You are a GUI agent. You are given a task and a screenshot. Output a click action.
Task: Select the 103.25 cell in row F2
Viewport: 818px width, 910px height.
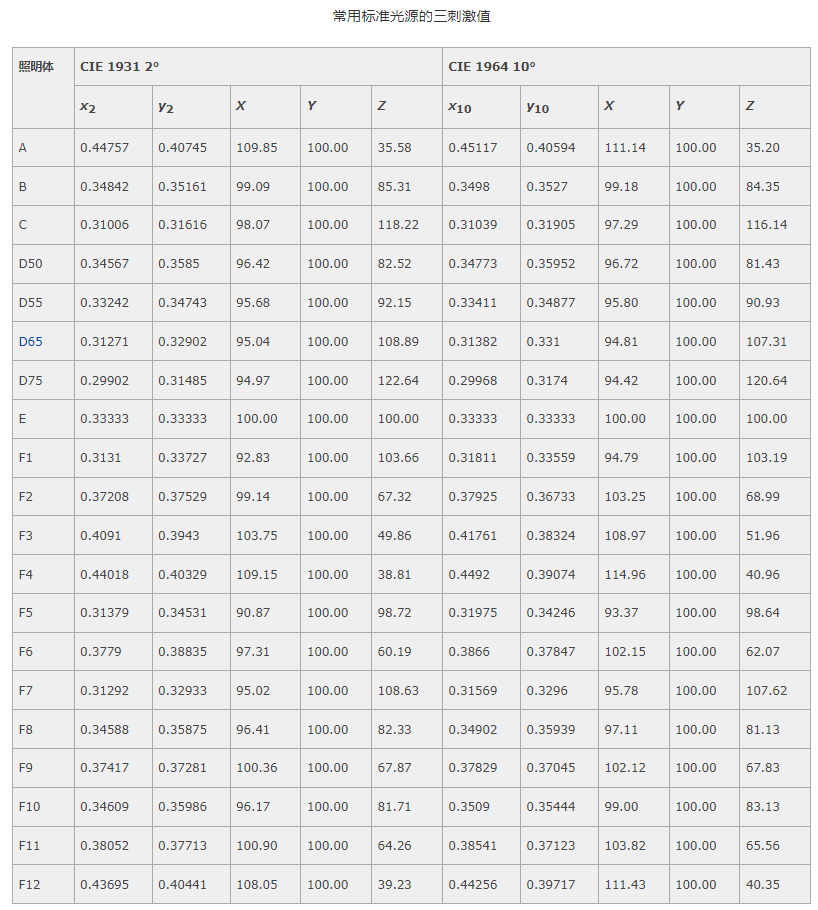click(x=625, y=497)
